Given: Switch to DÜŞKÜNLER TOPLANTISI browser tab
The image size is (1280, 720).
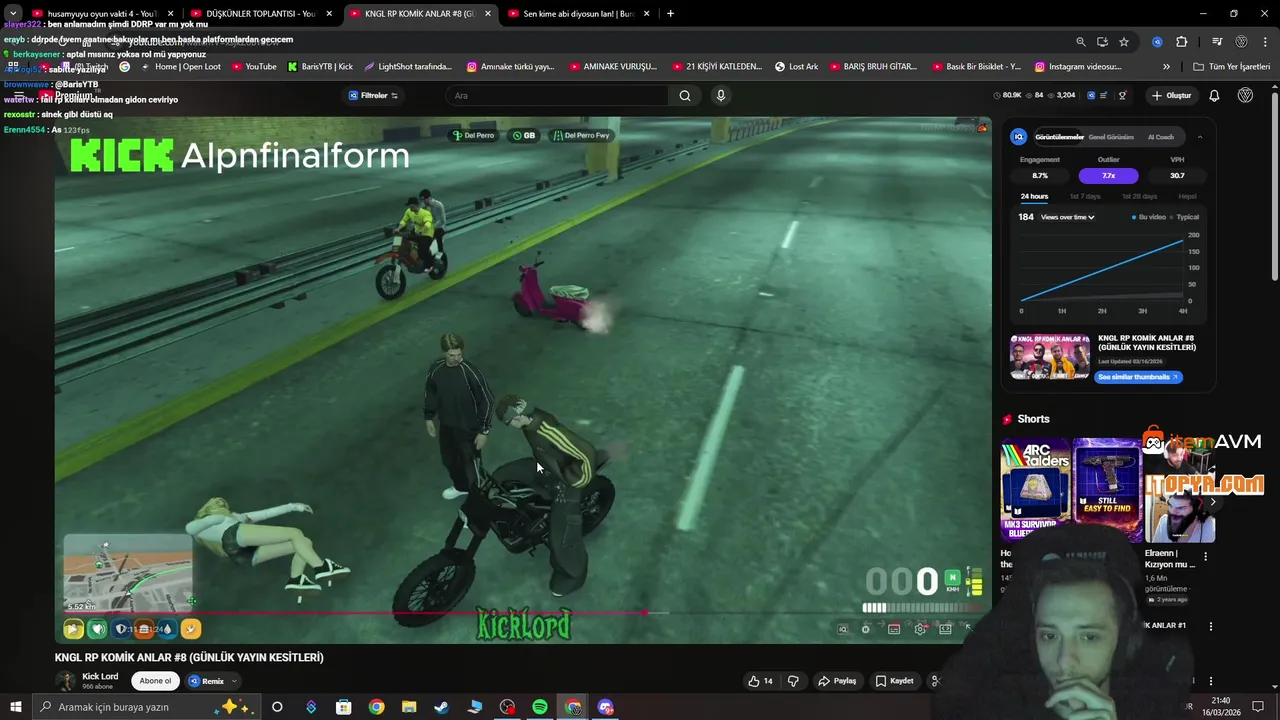Looking at the screenshot, I should 260,14.
